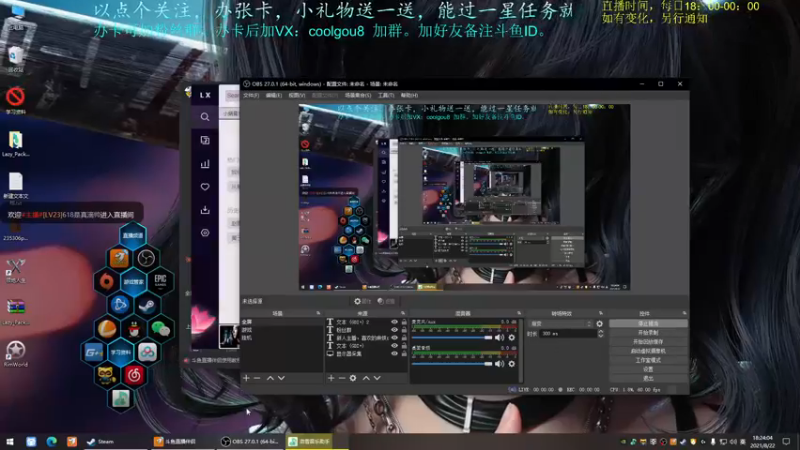Open the second mixer channel's settings gear
Viewport: 800px width, 450px height.
[x=512, y=364]
